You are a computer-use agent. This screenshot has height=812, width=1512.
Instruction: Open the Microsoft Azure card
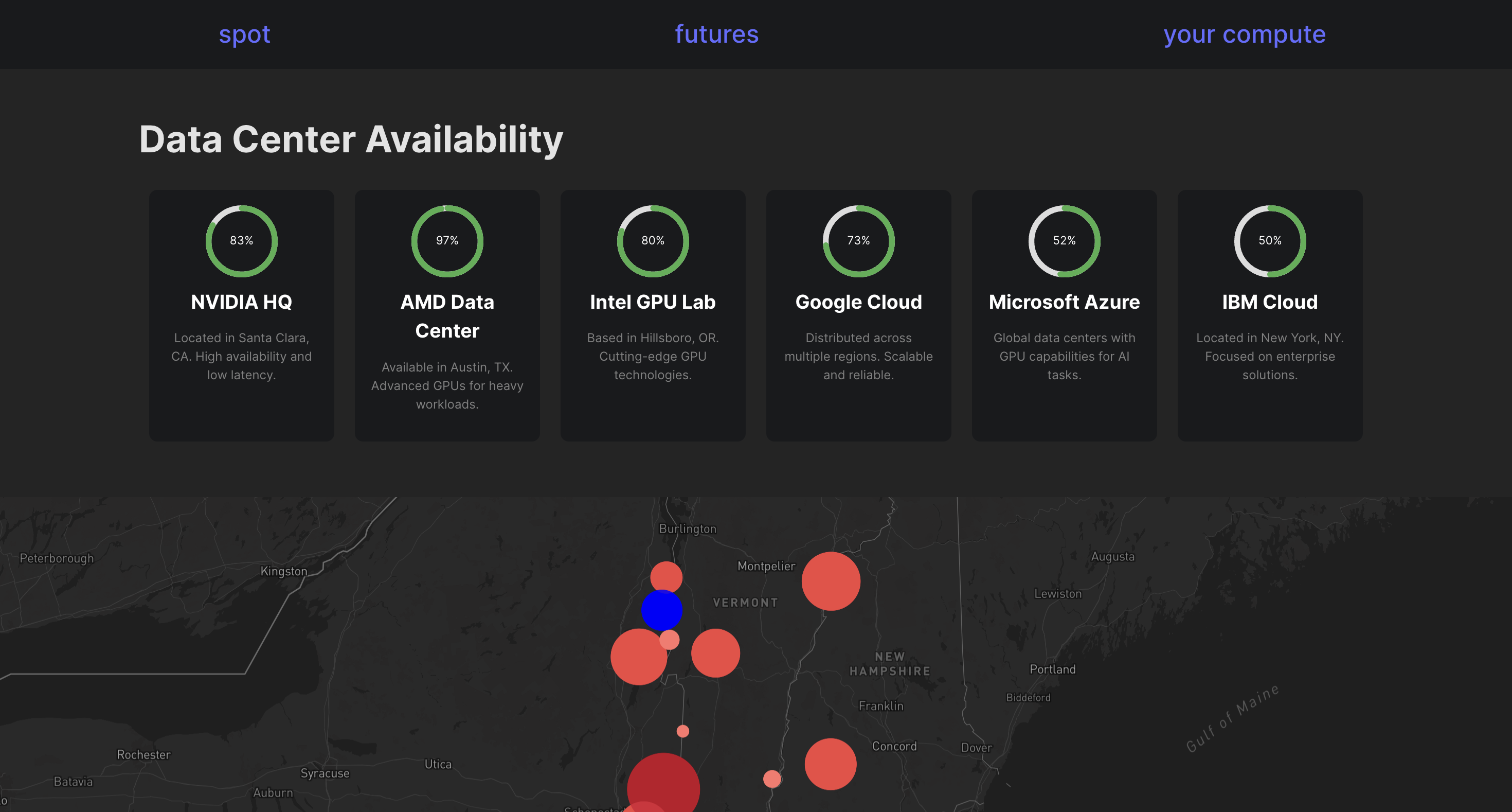coord(1064,302)
